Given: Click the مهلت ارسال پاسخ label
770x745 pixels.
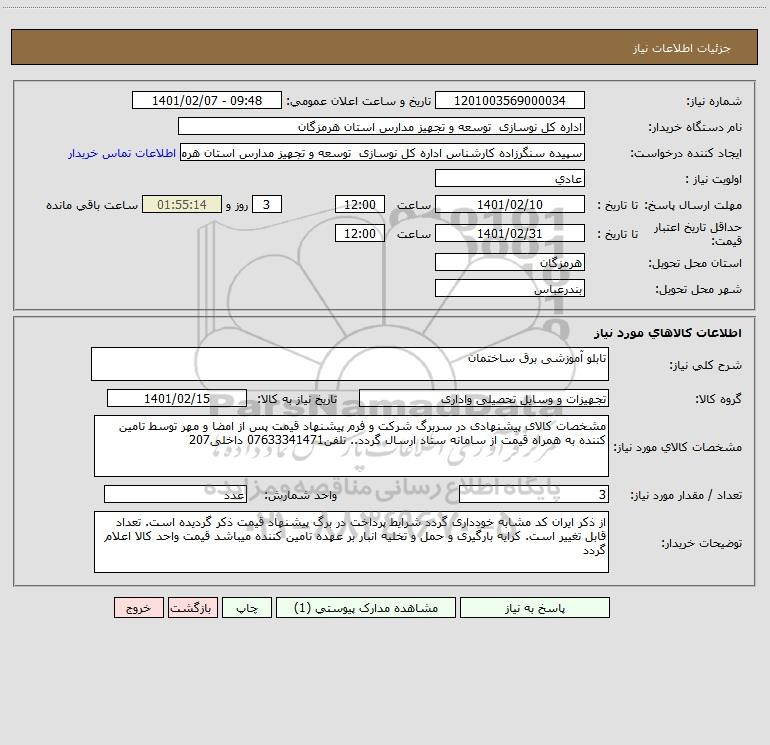Looking at the screenshot, I should click(693, 205).
